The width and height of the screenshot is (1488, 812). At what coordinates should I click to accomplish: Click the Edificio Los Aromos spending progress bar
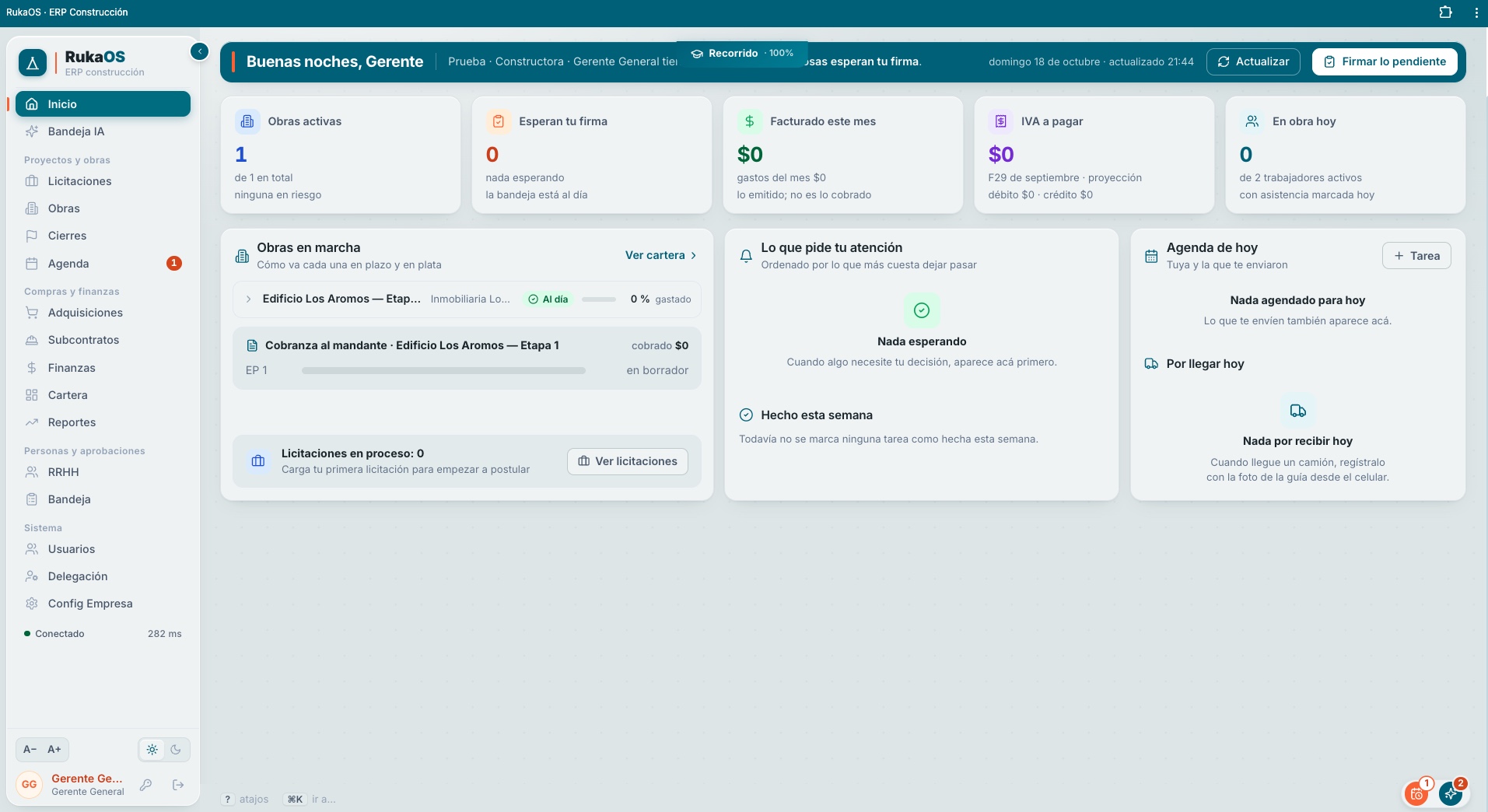599,299
